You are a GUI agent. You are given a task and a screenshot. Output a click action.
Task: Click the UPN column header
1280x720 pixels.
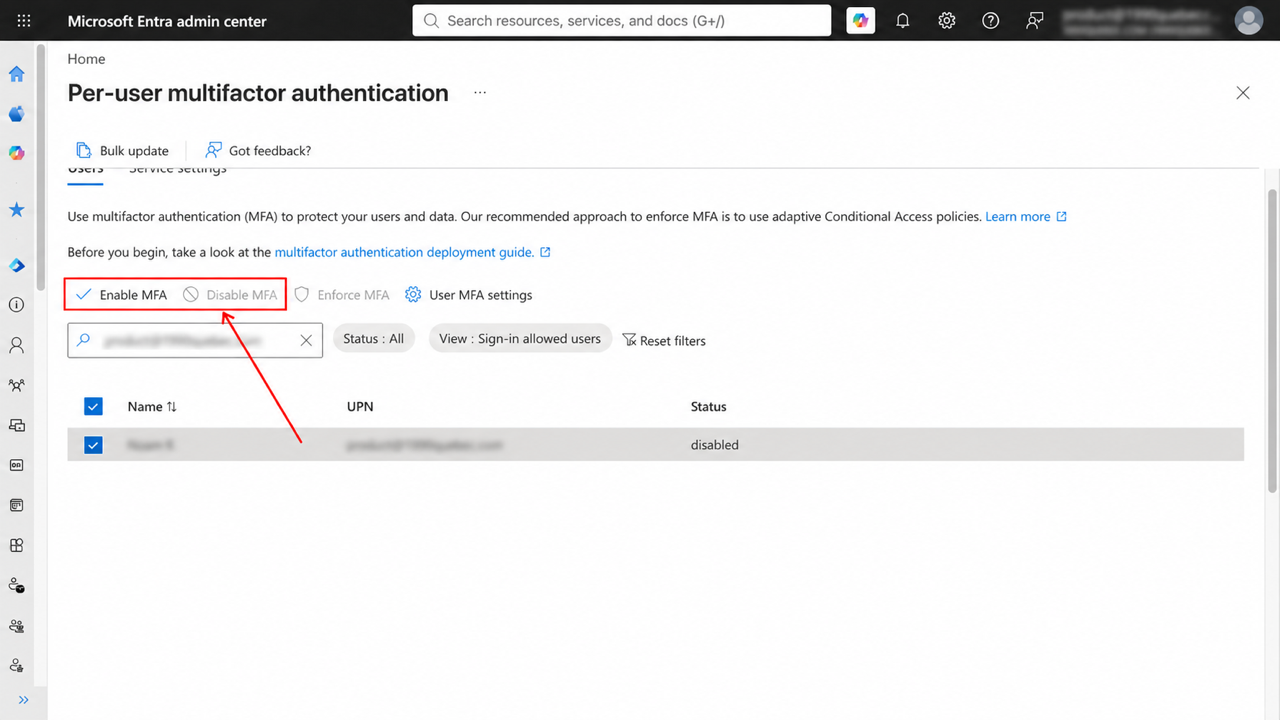[x=360, y=407]
